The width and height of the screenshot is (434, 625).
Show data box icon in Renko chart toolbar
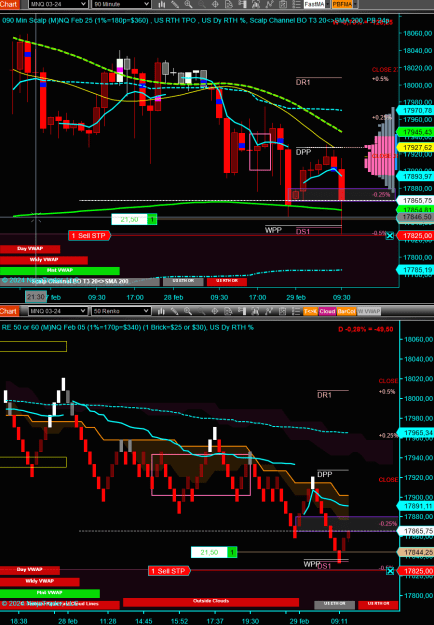tap(228, 311)
